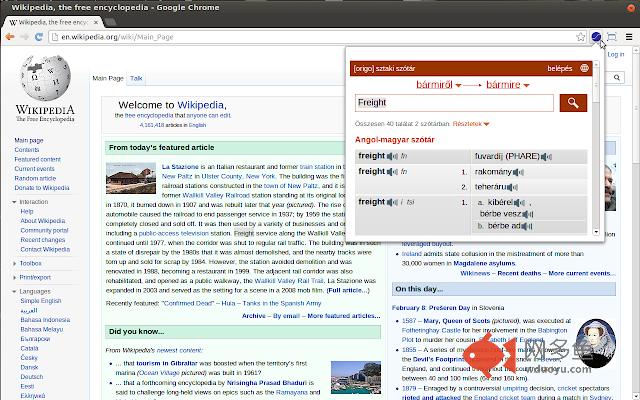Viewport: 640px width, 400px height.
Task: Click the magnifier search button in dictionary popup
Action: (x=573, y=102)
